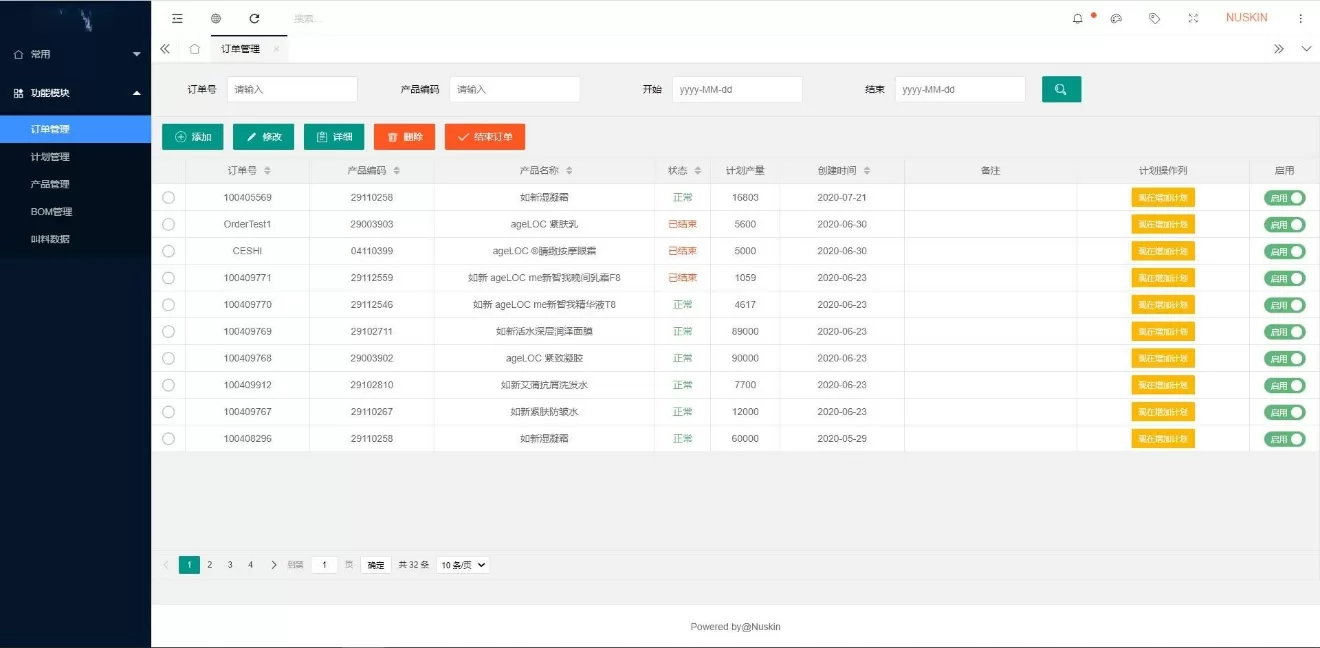Toggle 启用 switch for order 100409768
This screenshot has width=1320, height=648.
click(1284, 359)
